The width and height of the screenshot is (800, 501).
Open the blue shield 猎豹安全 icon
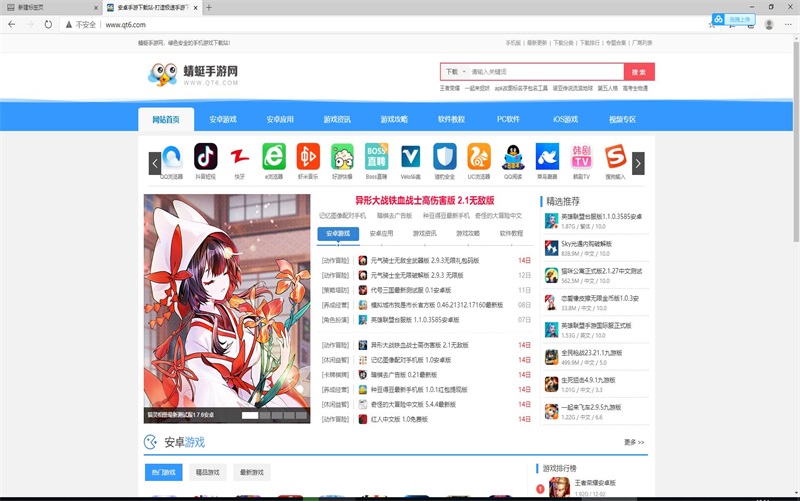(445, 156)
